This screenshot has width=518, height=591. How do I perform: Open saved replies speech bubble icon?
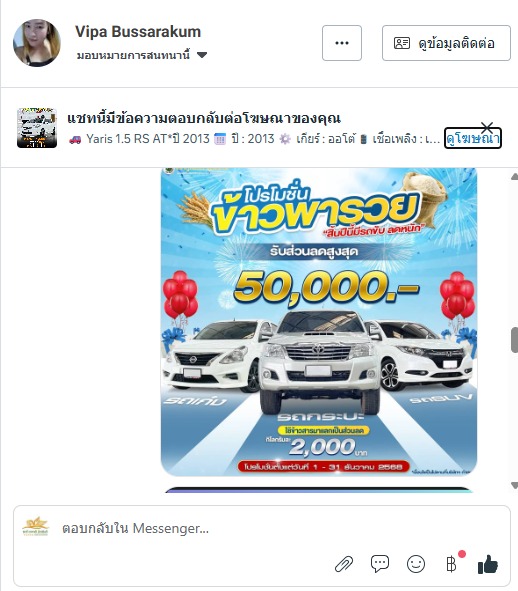click(x=380, y=564)
